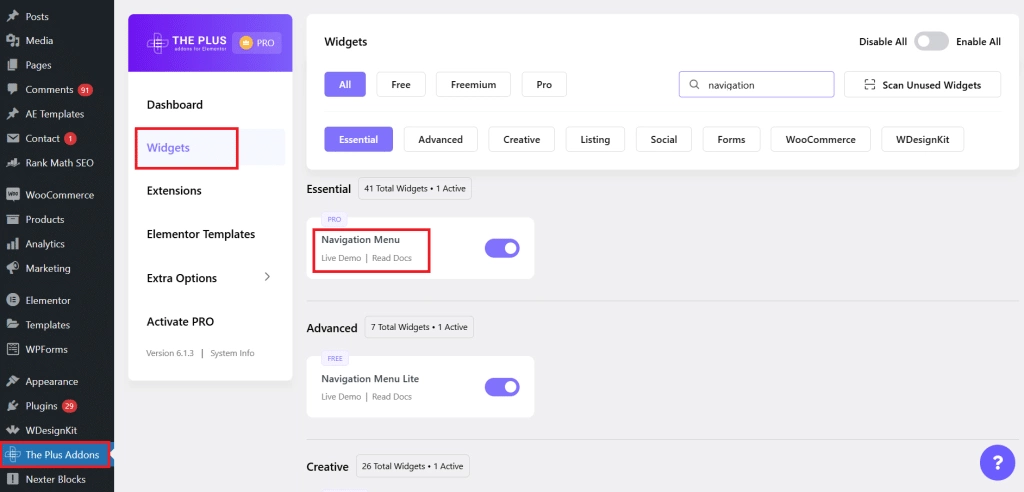Screen dimensions: 1024x492
Task: Select the Pro filter tab
Action: click(x=544, y=84)
